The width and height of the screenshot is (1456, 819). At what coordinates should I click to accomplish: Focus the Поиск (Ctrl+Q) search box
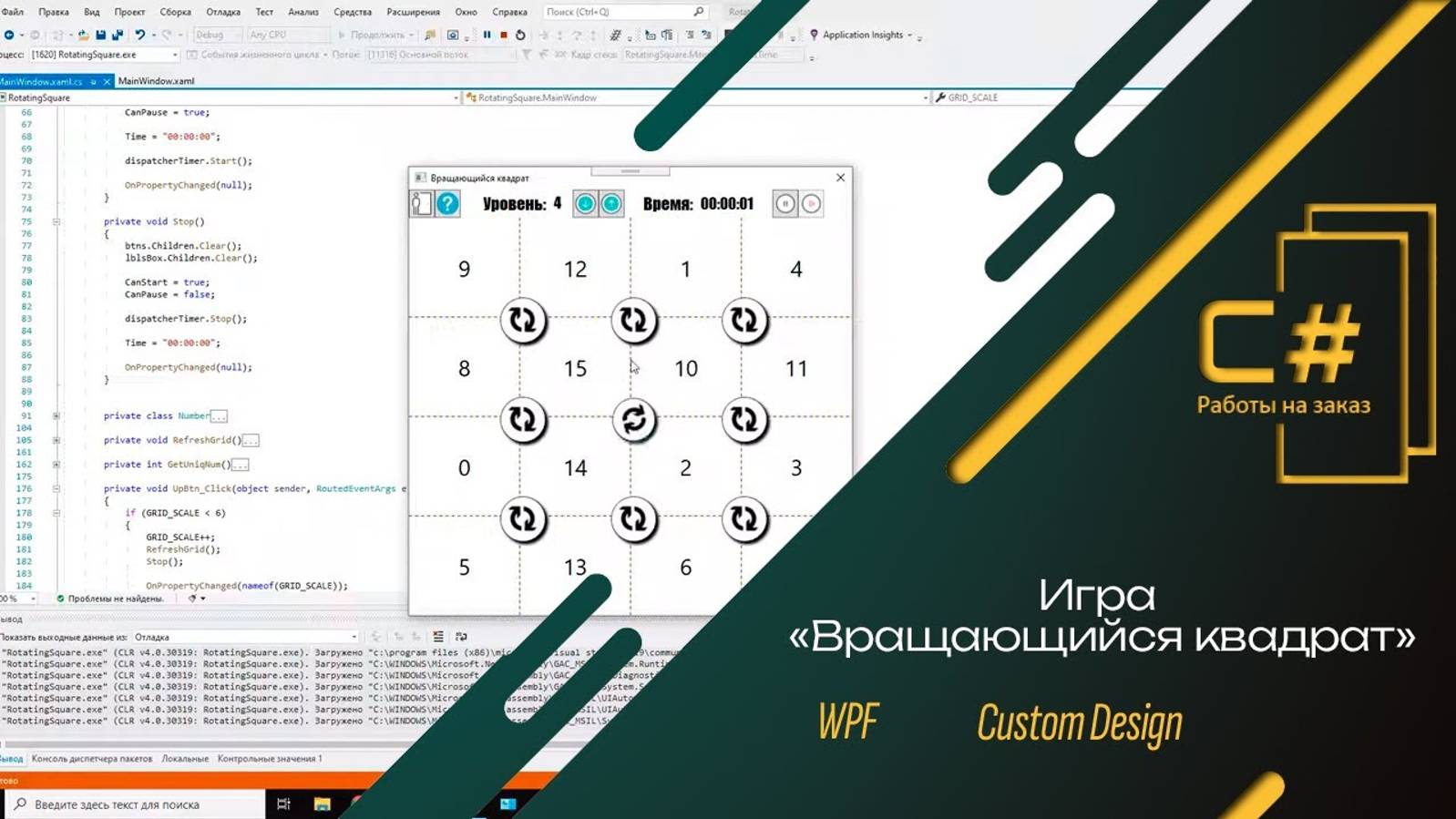click(625, 12)
